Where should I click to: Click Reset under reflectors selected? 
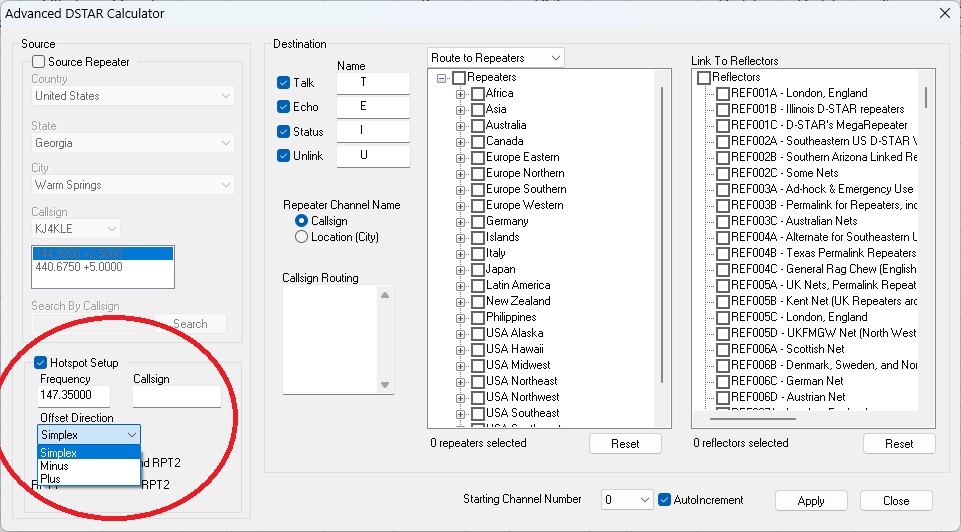click(899, 444)
